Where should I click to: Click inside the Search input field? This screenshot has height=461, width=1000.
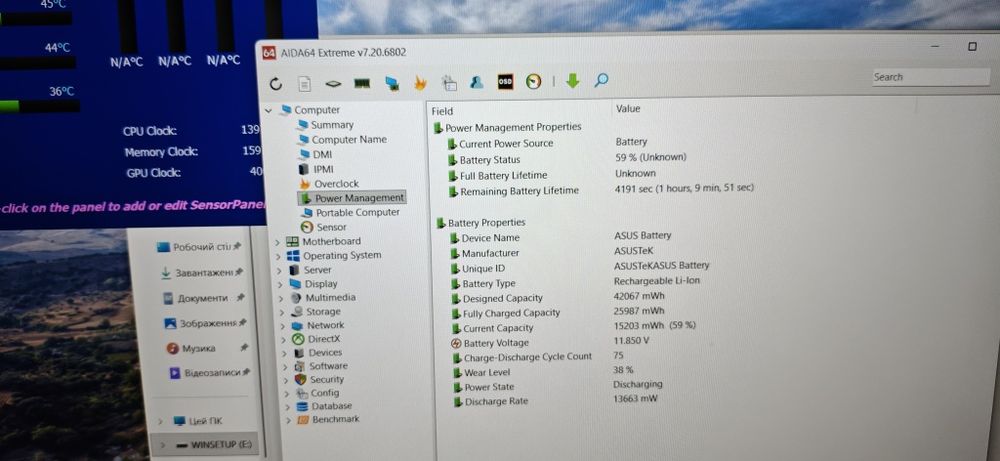pos(930,77)
